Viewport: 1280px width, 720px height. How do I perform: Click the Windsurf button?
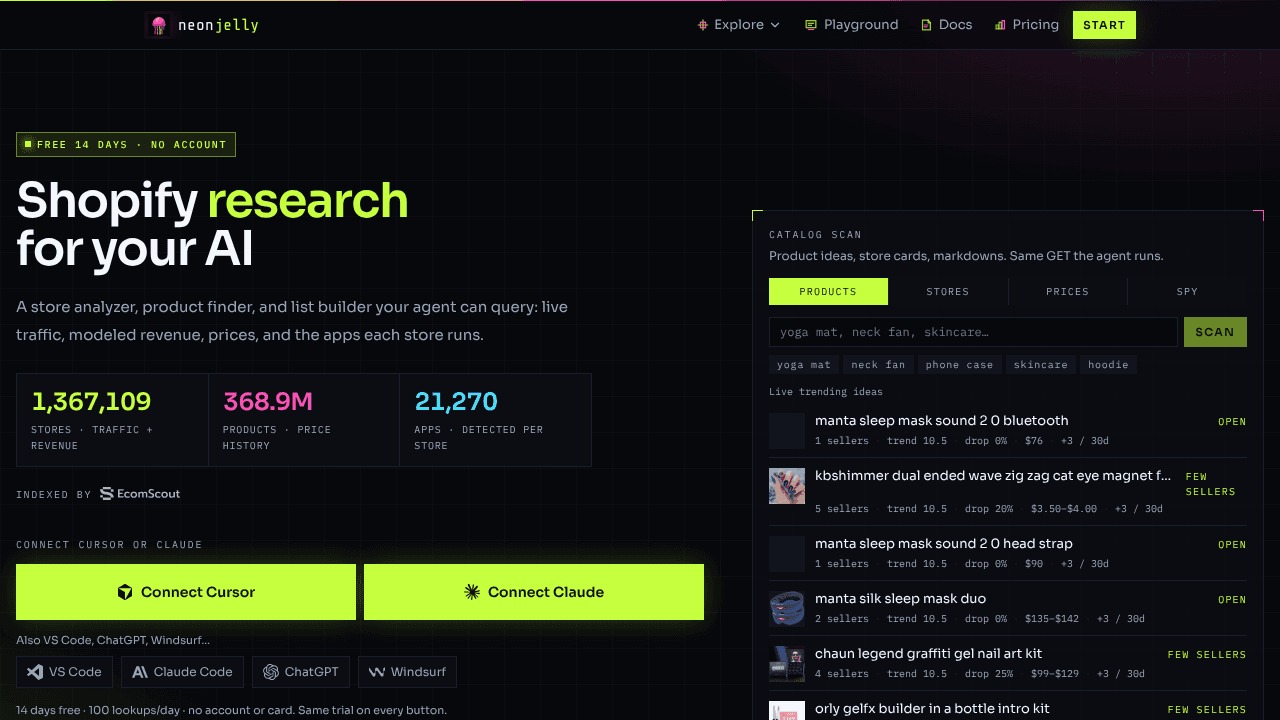click(408, 672)
